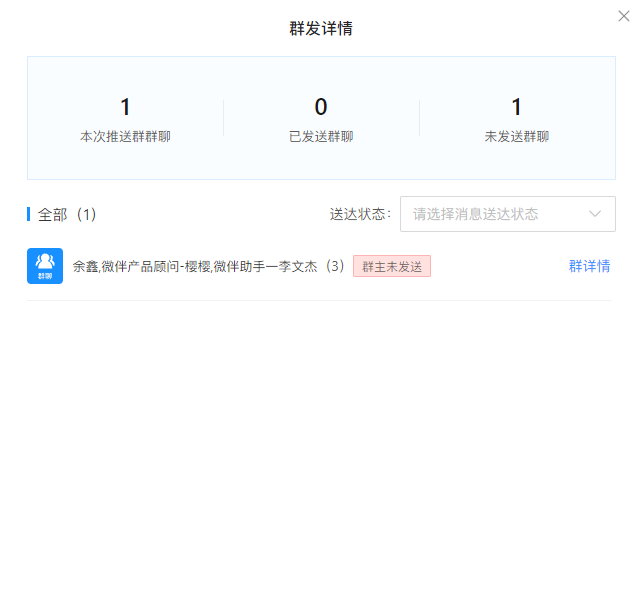Open the 群详情 link
The height and width of the screenshot is (591, 641).
pos(589,266)
